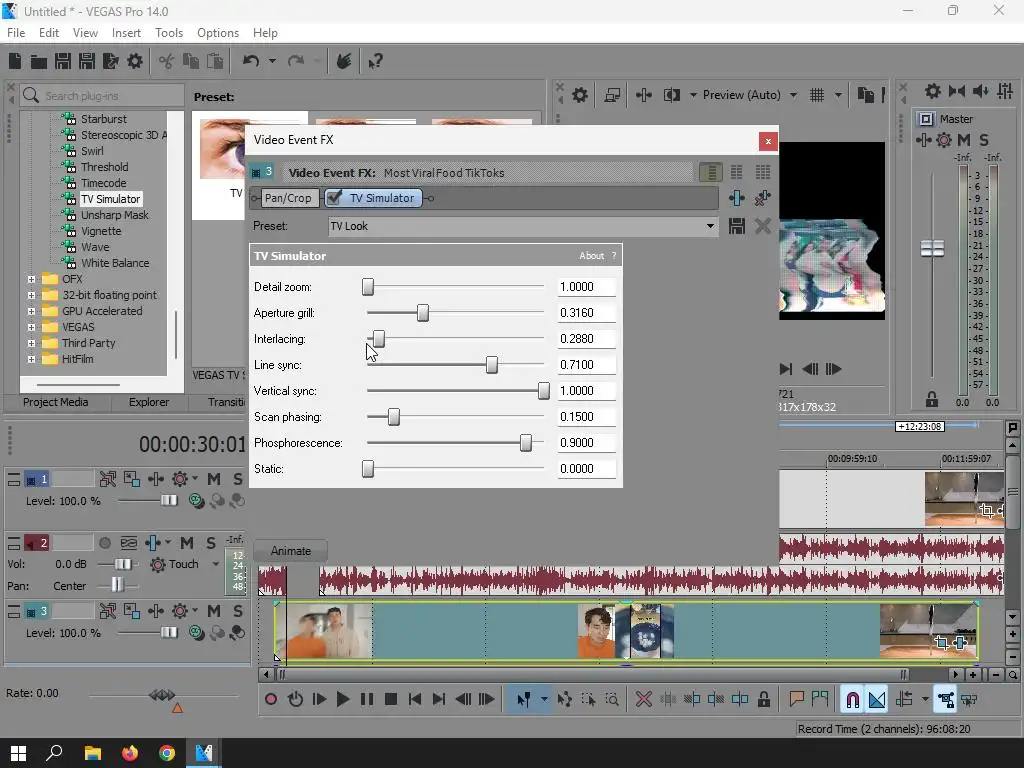Open TV Look preset dropdown
This screenshot has width=1024, height=768.
710,226
